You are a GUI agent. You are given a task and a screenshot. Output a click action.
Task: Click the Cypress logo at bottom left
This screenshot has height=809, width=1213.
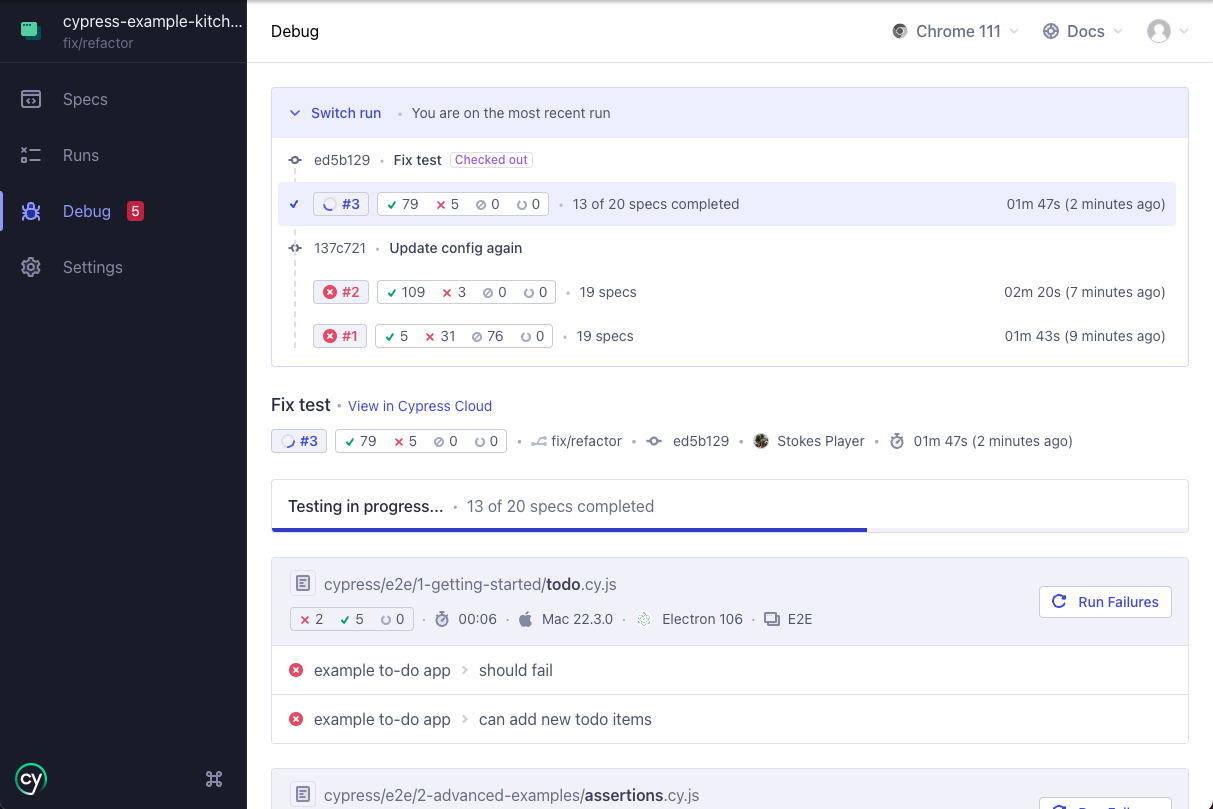point(30,779)
